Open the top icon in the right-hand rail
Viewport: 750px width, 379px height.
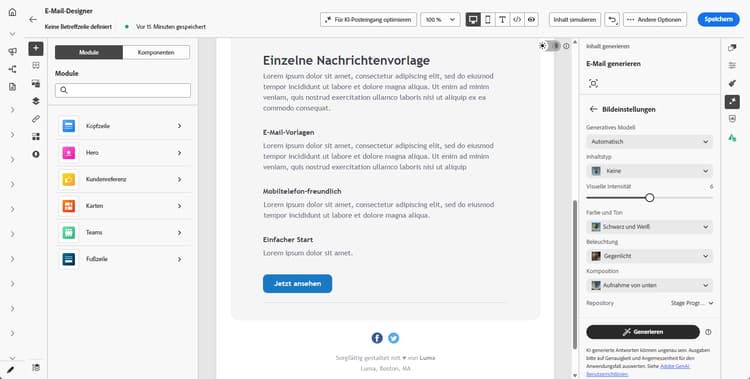[732, 48]
